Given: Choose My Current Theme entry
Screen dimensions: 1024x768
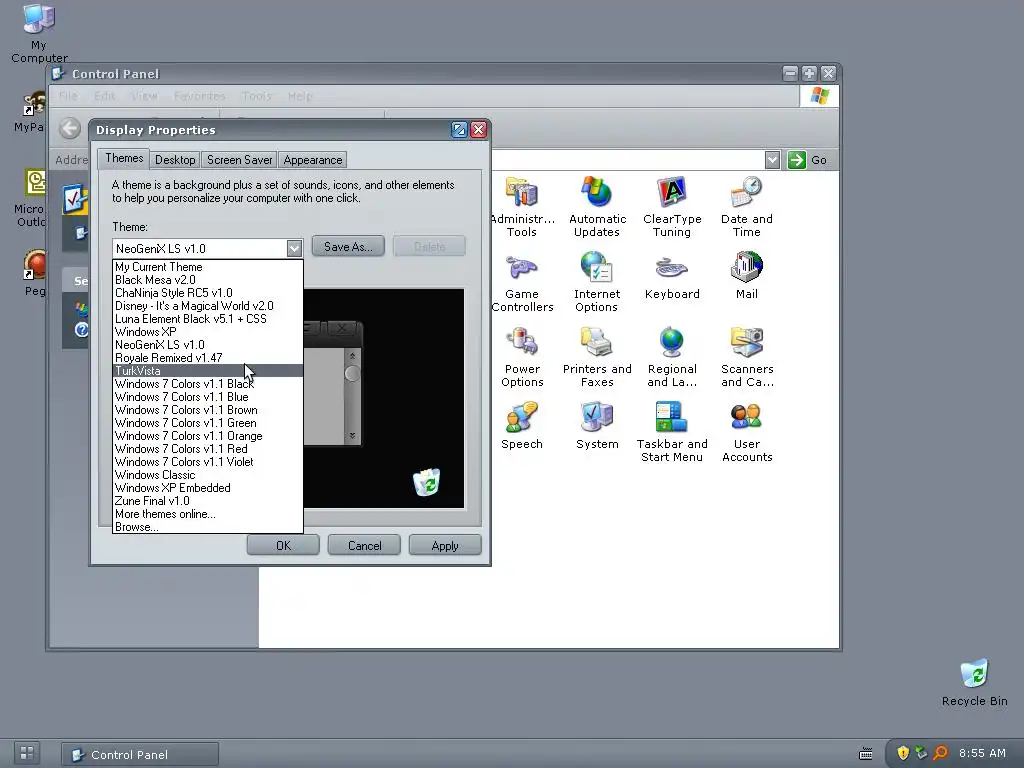Looking at the screenshot, I should [208, 266].
